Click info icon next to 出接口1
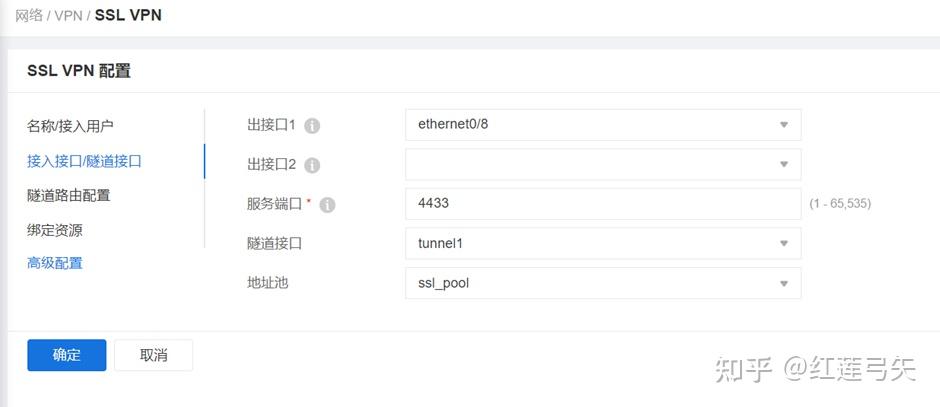Viewport: 940px width, 407px height. coord(312,126)
